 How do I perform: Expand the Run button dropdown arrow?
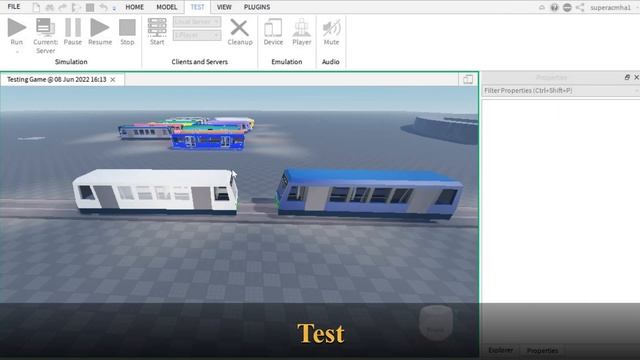[x=17, y=52]
